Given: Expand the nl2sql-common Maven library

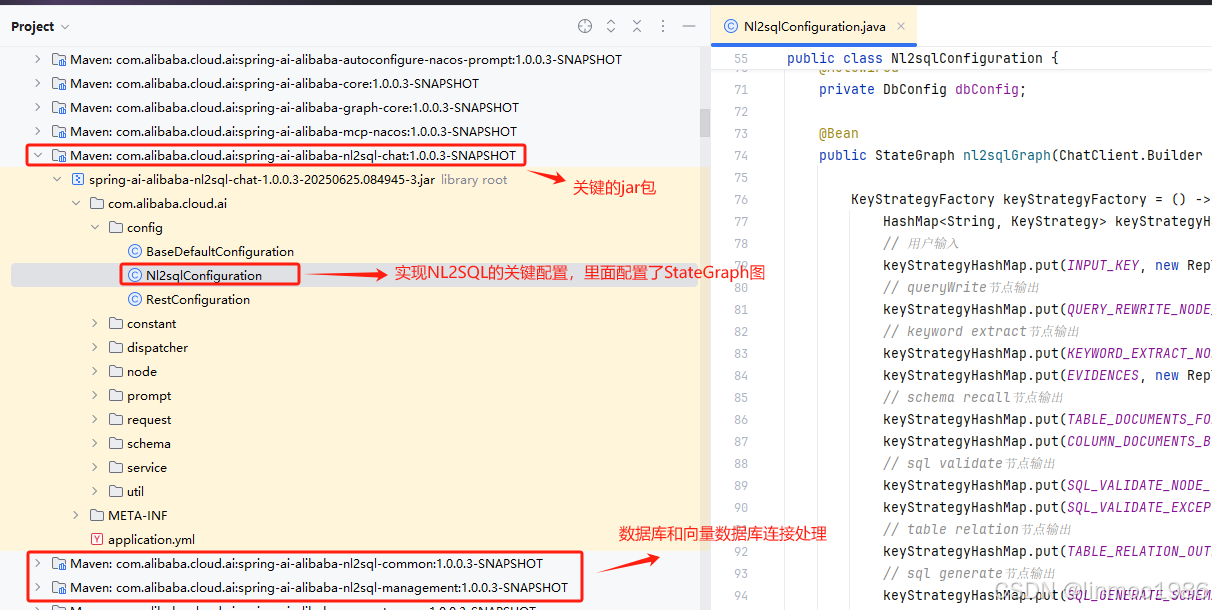Looking at the screenshot, I should click(37, 563).
